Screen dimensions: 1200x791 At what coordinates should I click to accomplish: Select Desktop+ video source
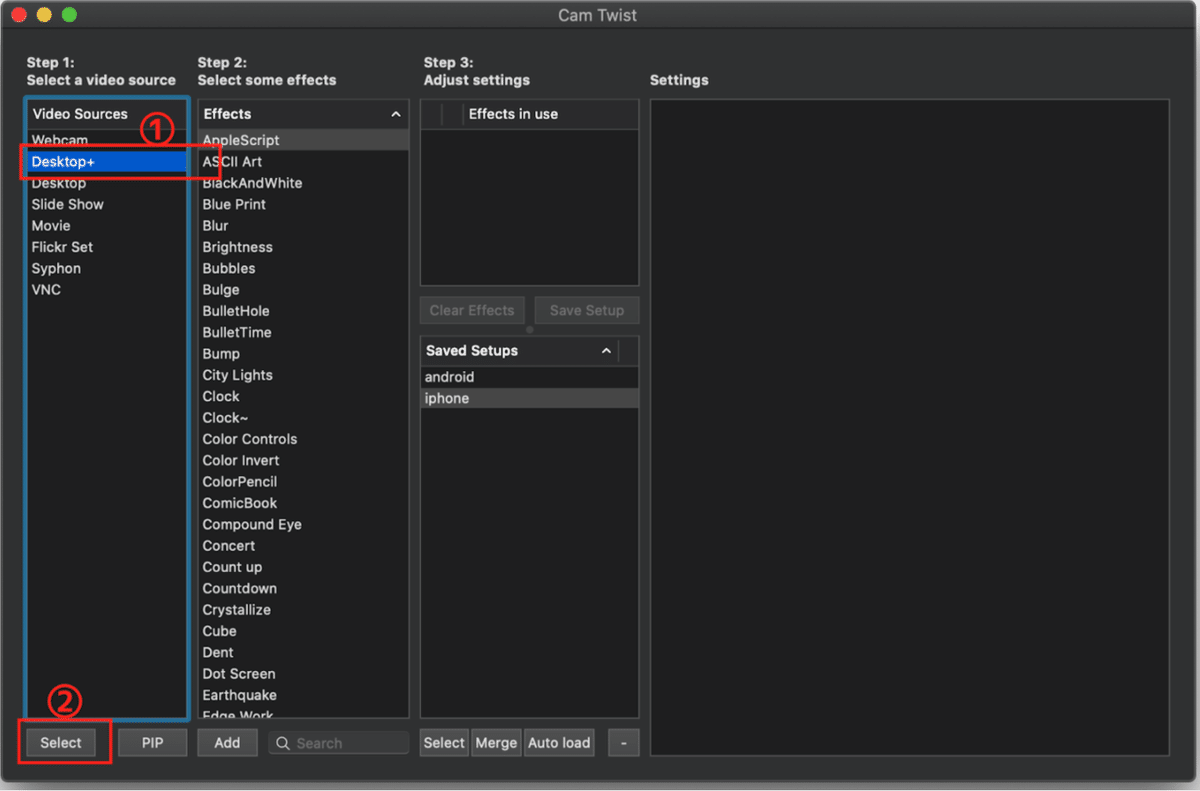pos(107,161)
